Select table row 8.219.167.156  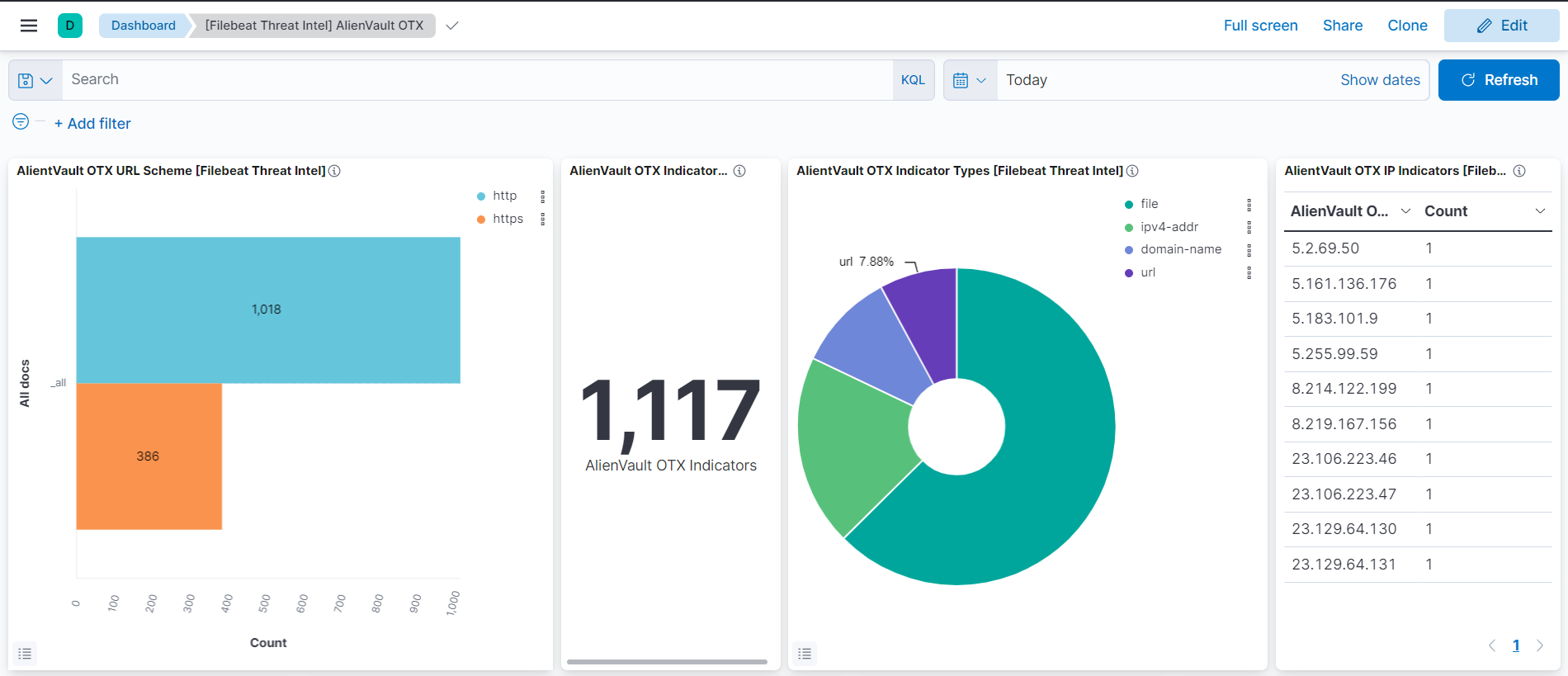1418,424
